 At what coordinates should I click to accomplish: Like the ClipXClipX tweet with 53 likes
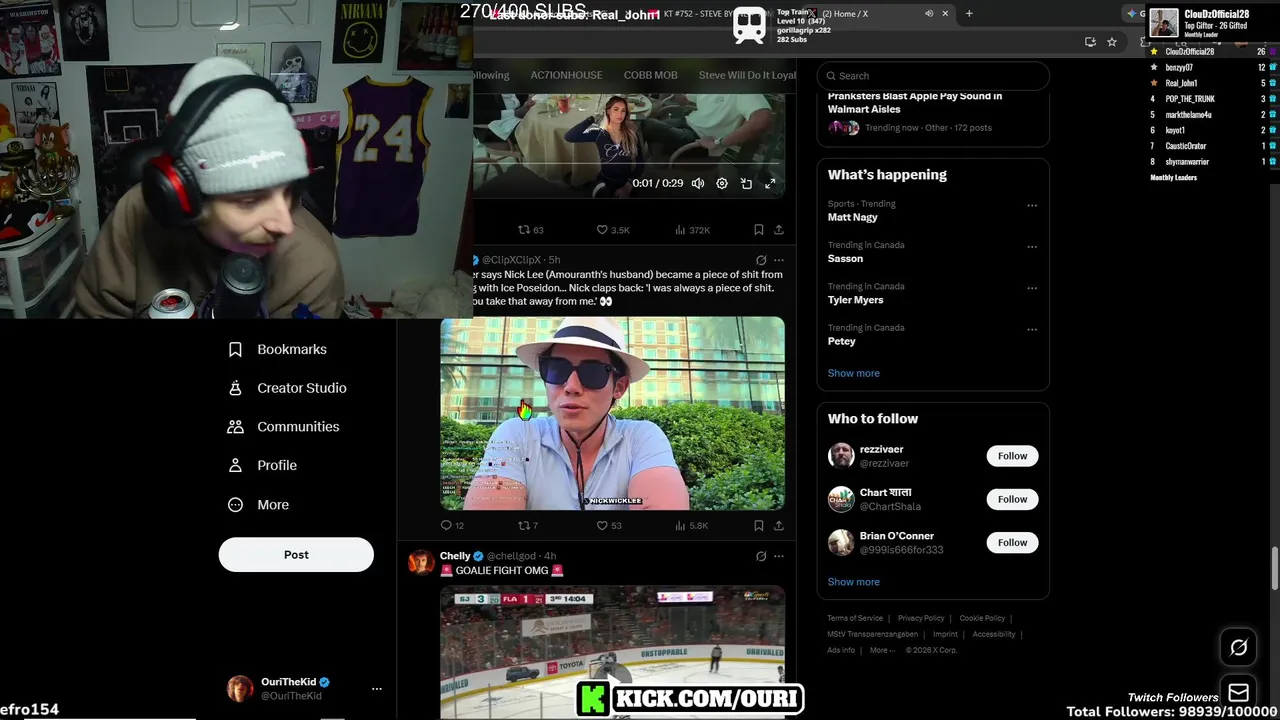[609, 525]
